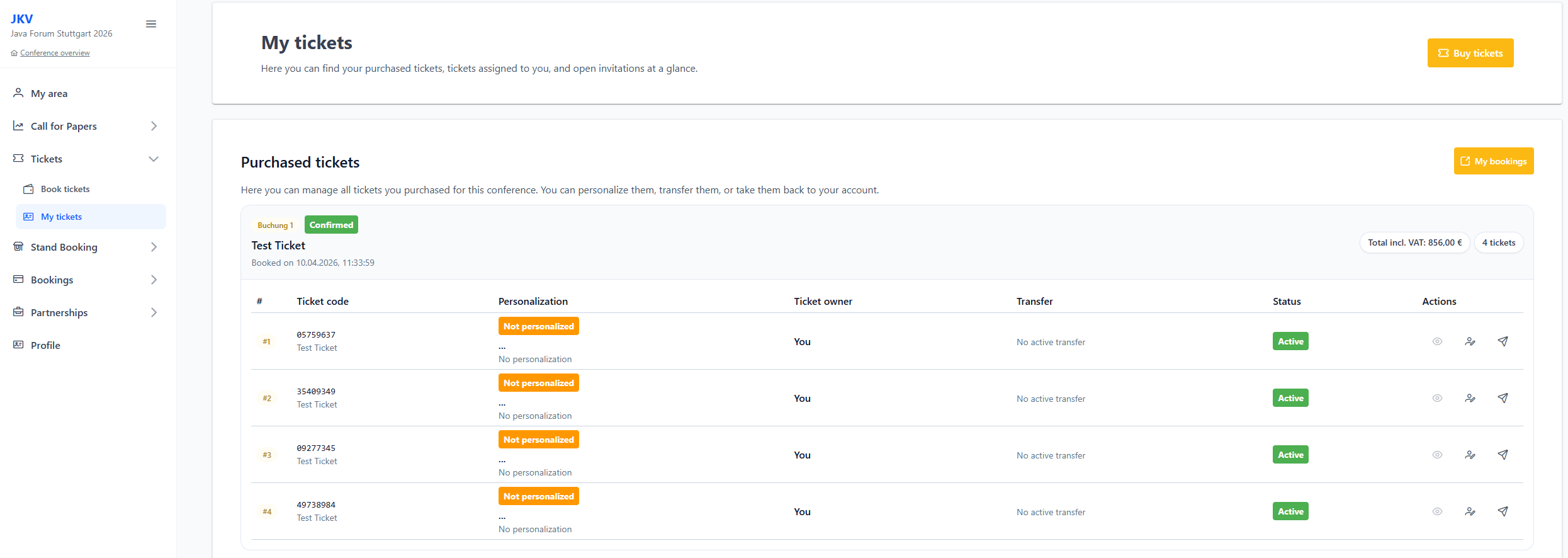Click personalize icon for ticket 05759637

(1470, 341)
